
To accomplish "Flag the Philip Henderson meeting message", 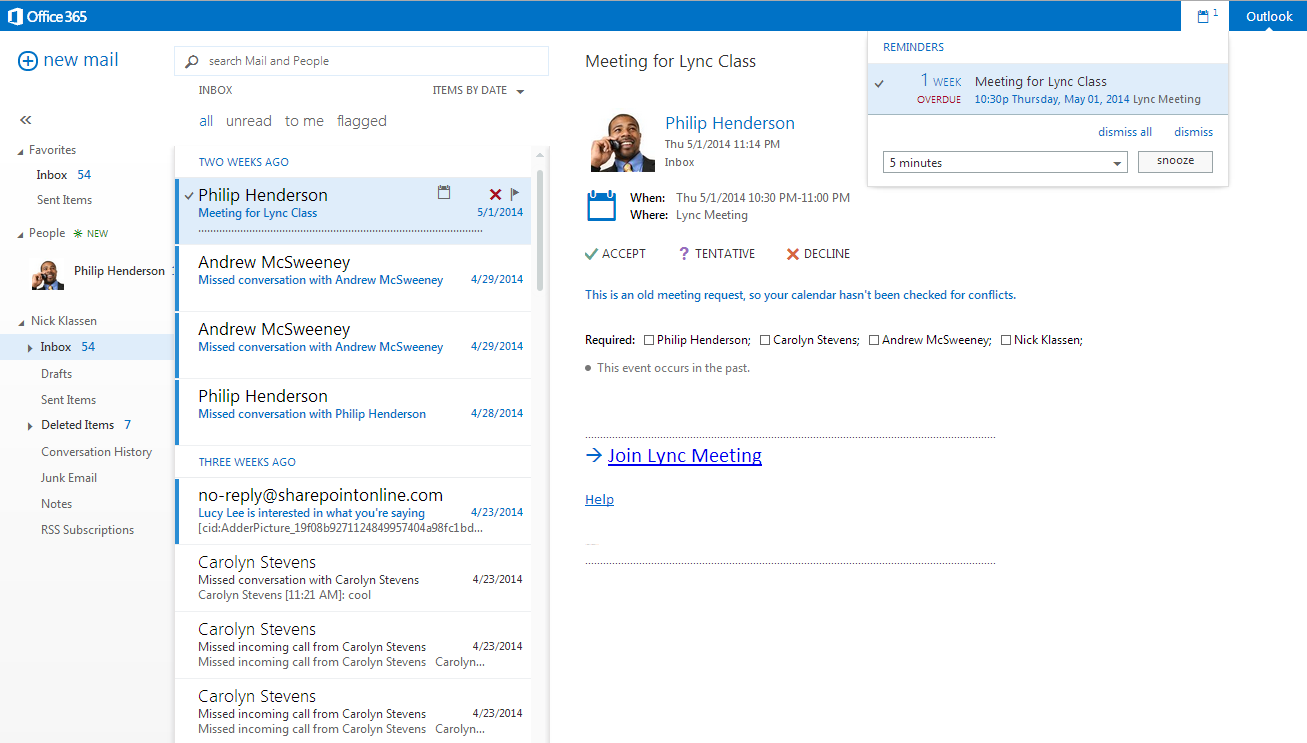I will coord(515,194).
